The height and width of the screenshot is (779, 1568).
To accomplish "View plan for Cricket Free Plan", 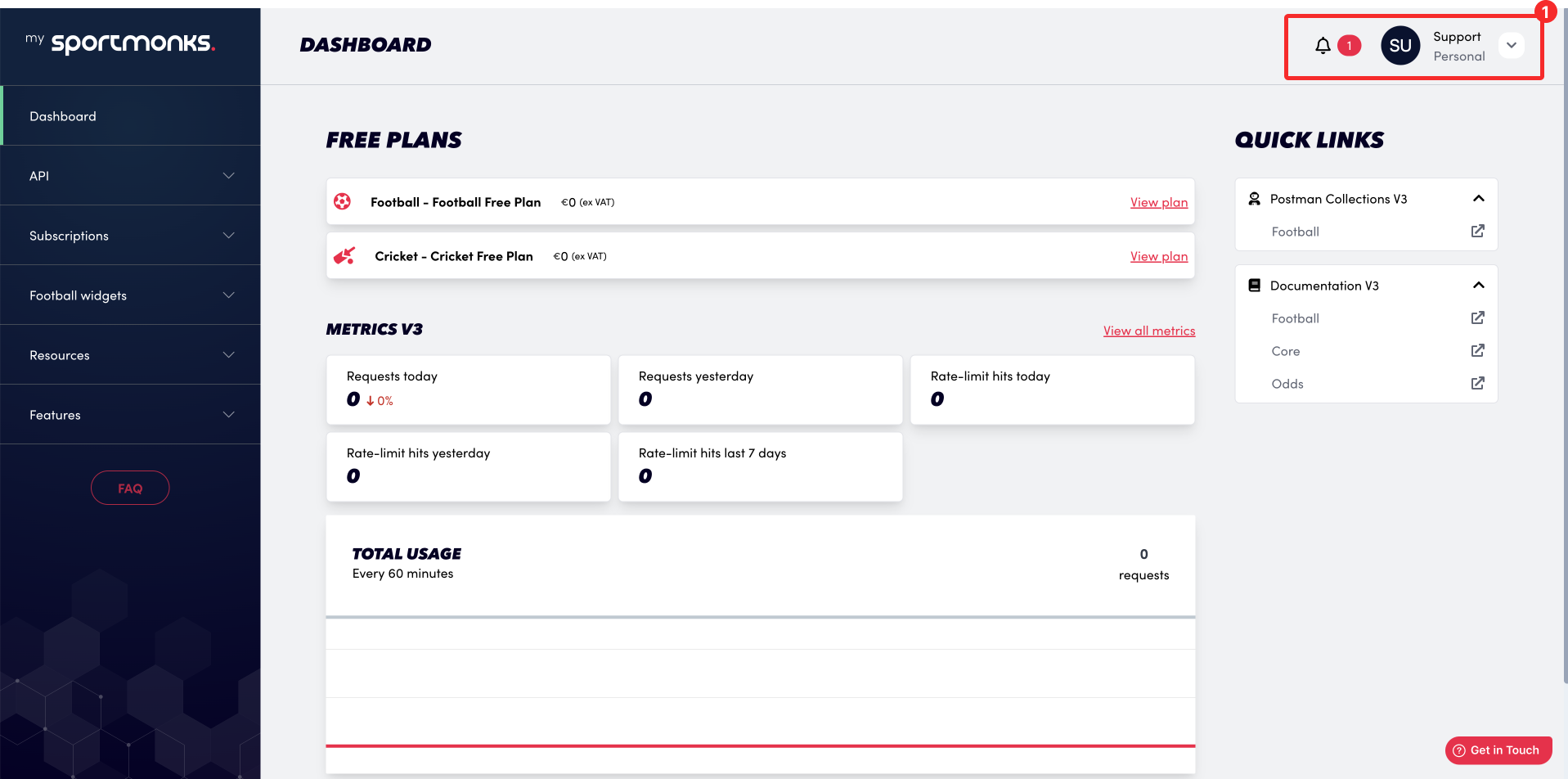I will tap(1159, 256).
